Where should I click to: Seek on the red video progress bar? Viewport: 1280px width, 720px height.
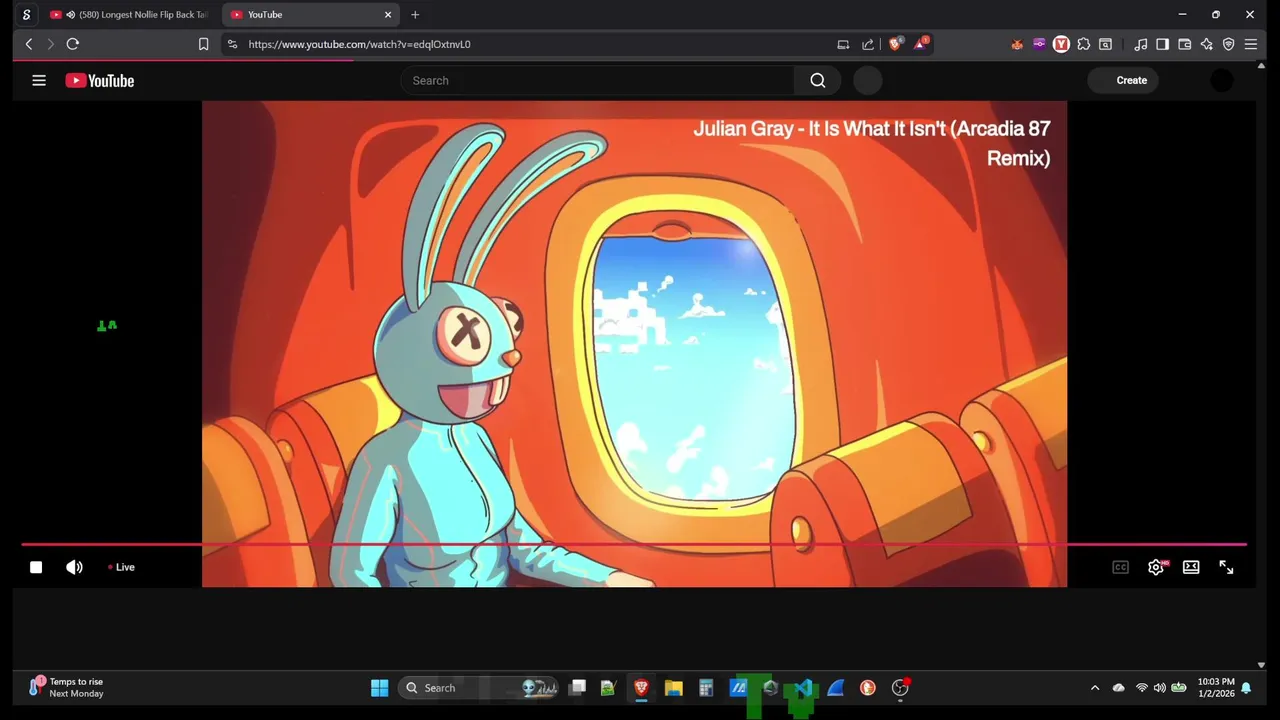(x=634, y=545)
